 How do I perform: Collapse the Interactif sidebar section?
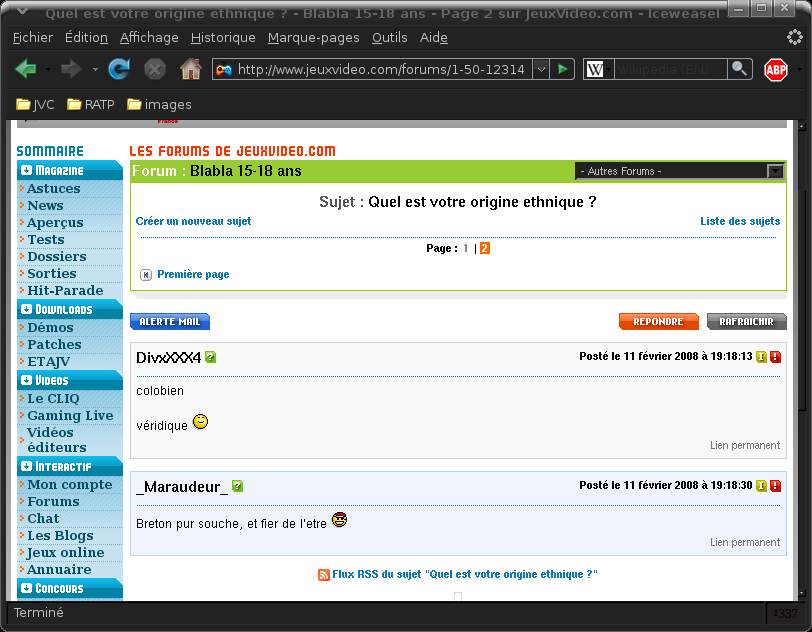point(26,466)
